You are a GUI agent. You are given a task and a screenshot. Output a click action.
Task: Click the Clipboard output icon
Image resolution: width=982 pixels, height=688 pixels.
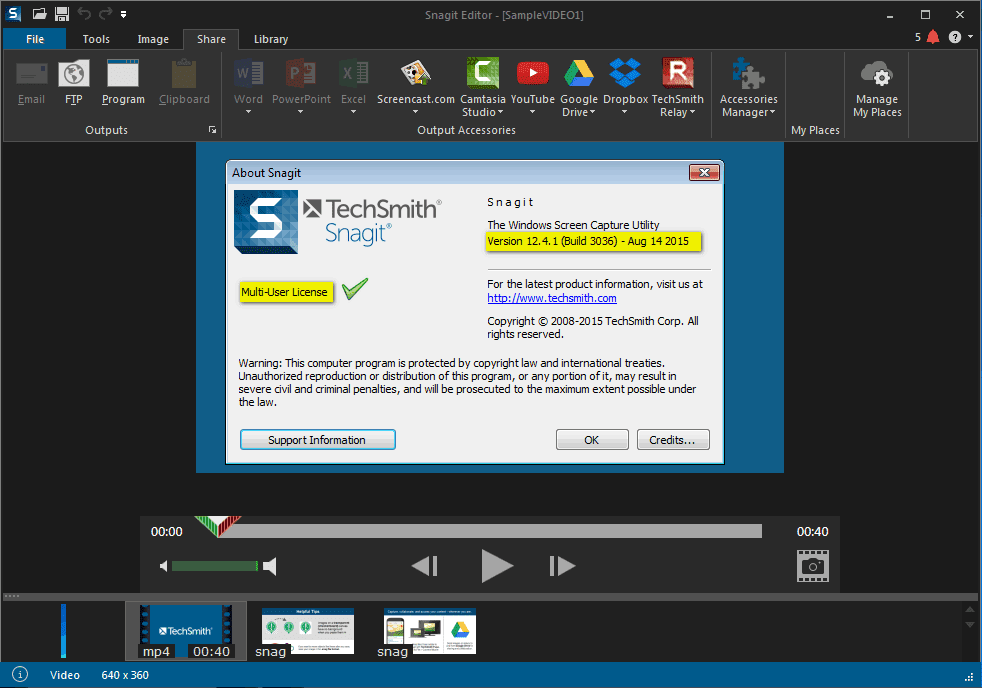(184, 74)
